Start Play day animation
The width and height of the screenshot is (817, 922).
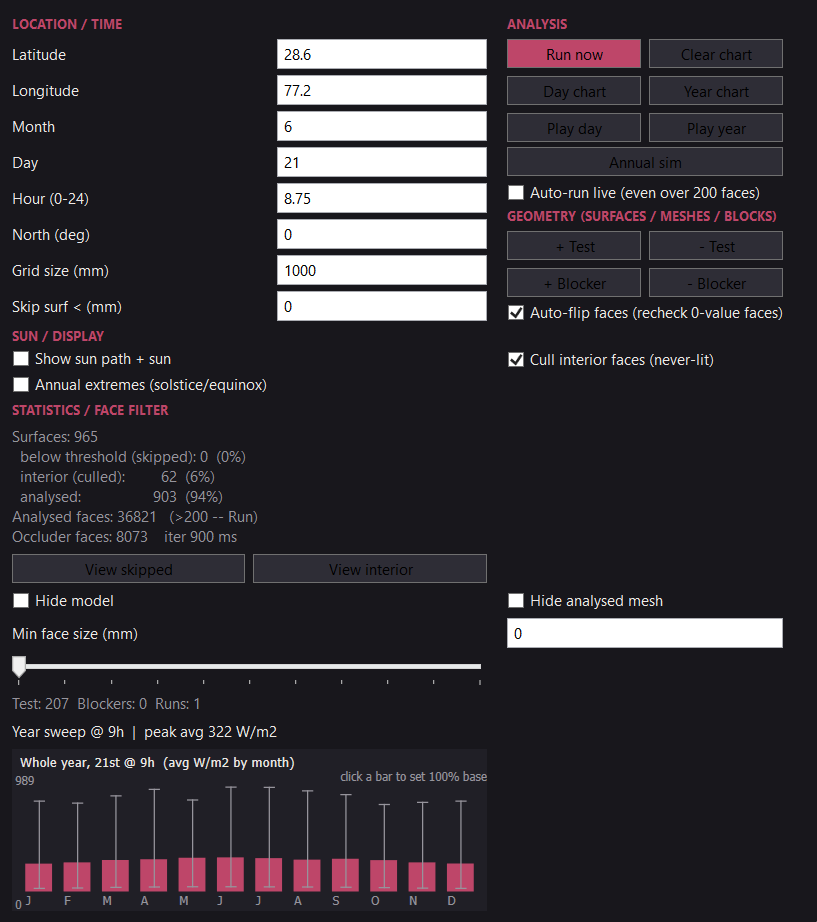pos(573,128)
